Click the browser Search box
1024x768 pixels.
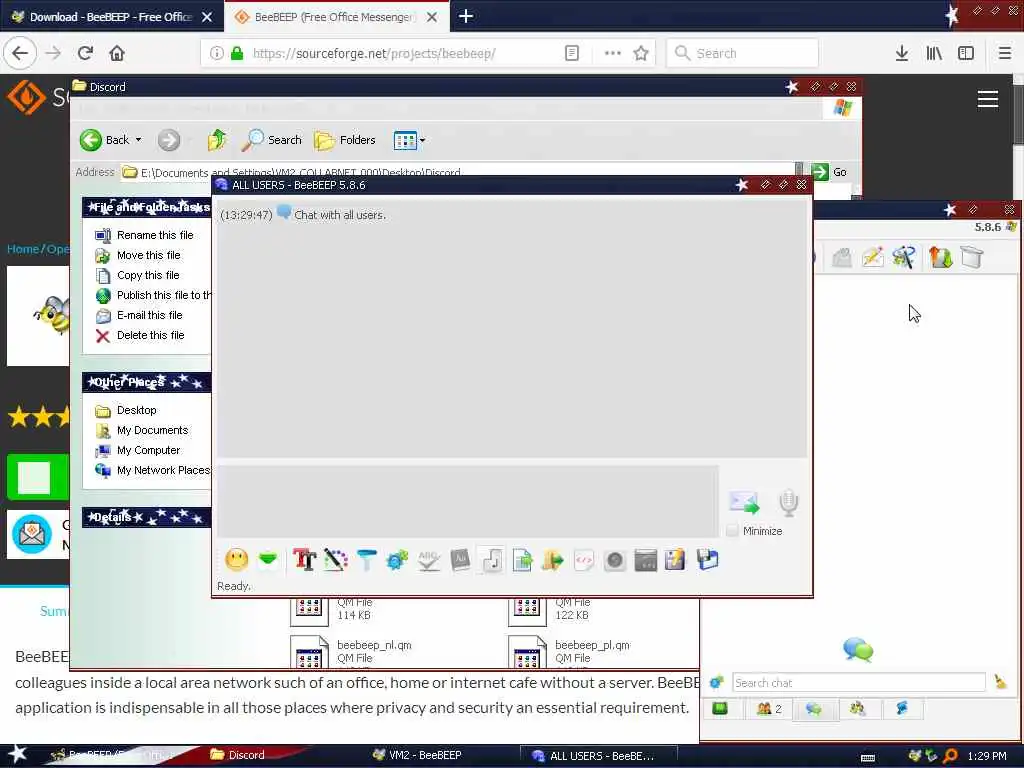[x=743, y=53]
